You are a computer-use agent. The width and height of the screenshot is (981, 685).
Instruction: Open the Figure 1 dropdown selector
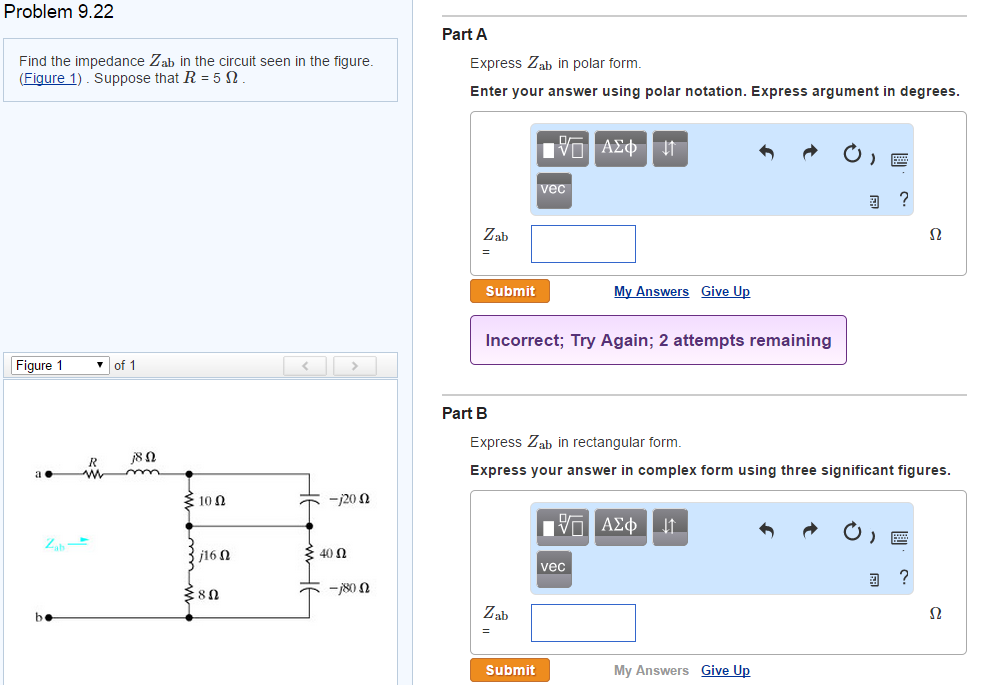[x=59, y=365]
